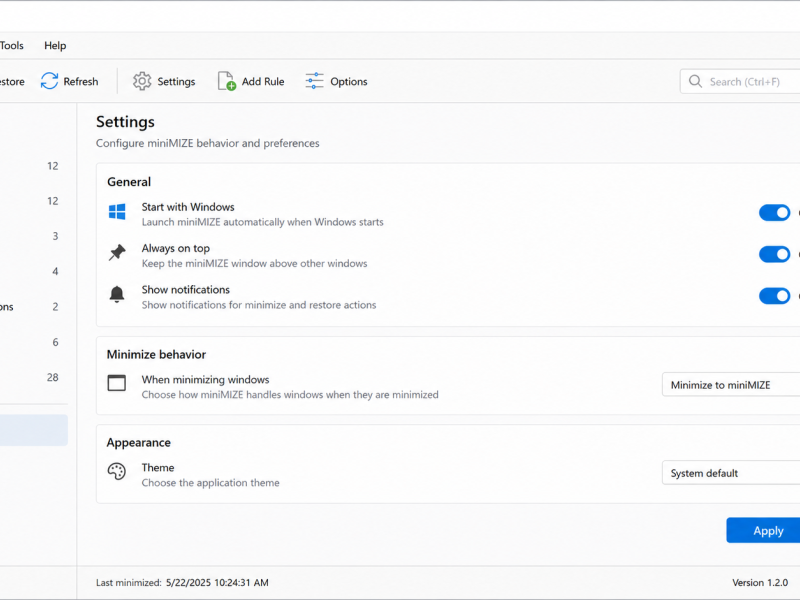Screen dimensions: 800x600
Task: Open the Minimize to miniMIZE dropdown
Action: (x=731, y=385)
